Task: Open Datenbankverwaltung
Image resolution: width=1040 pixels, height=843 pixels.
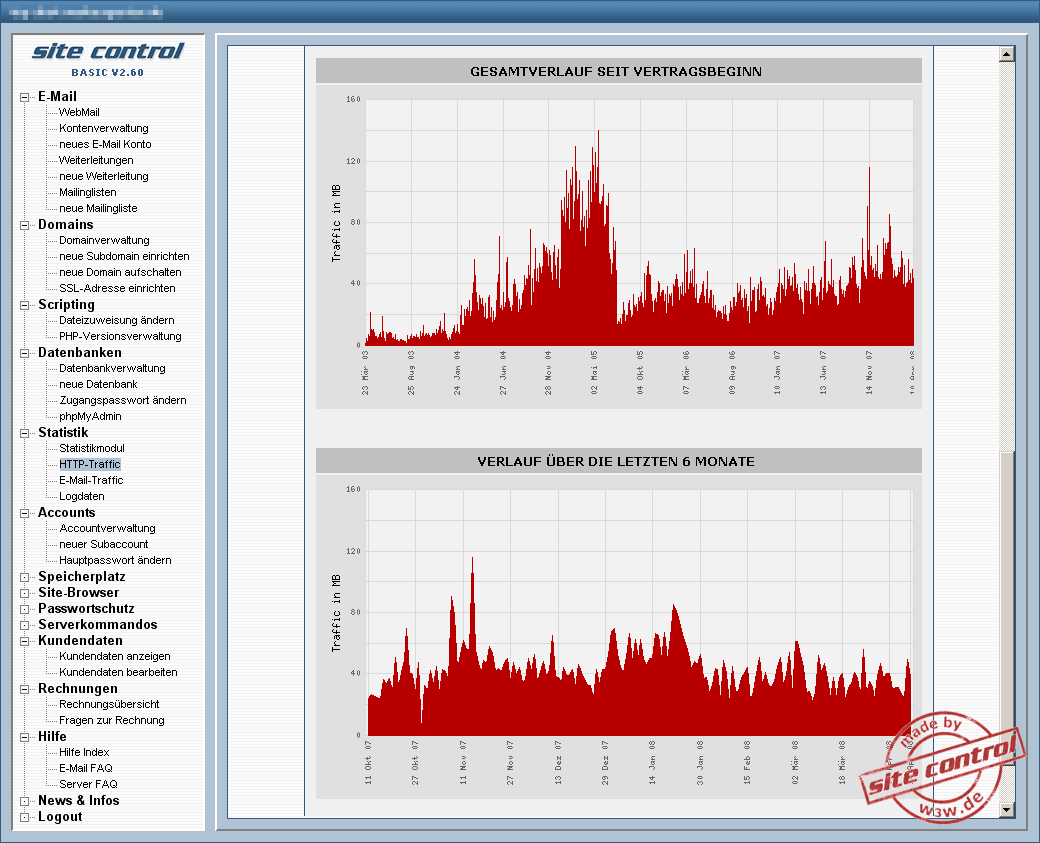Action: tap(112, 368)
